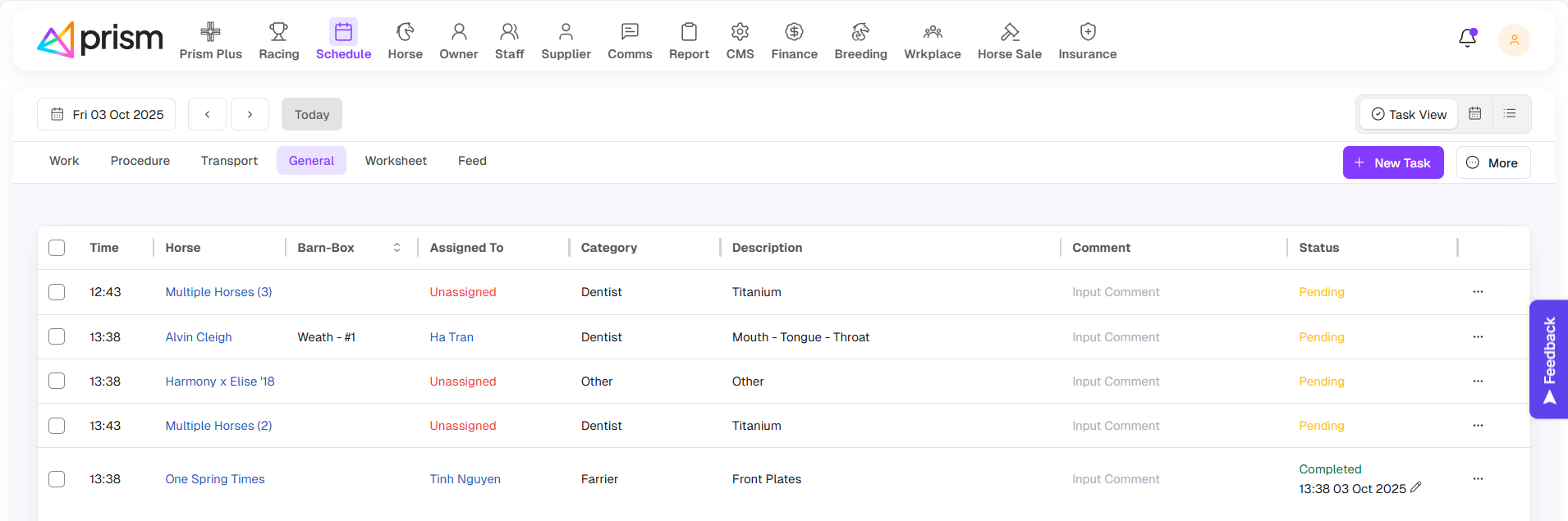This screenshot has height=521, width=1568.
Task: Open the Insurance shield icon
Action: point(1087,32)
